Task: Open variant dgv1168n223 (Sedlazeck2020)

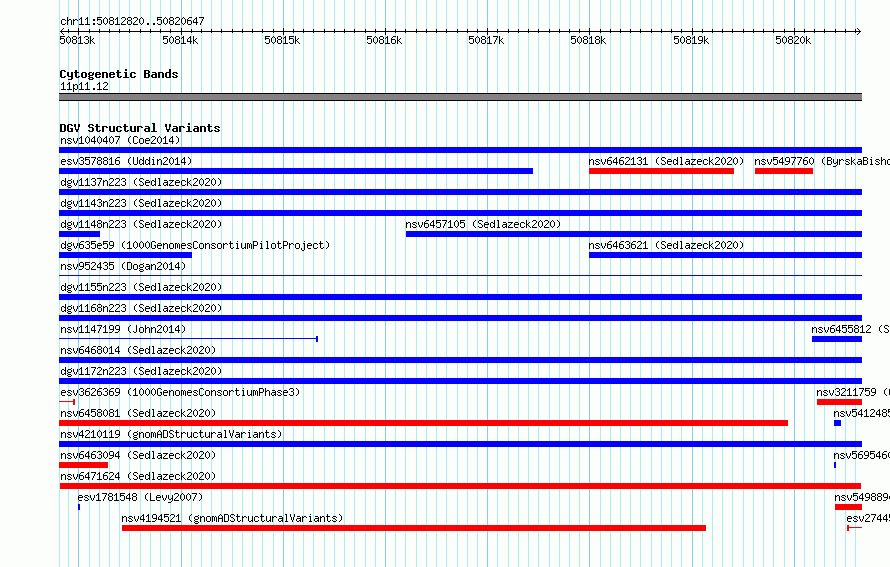Action: pos(460,318)
